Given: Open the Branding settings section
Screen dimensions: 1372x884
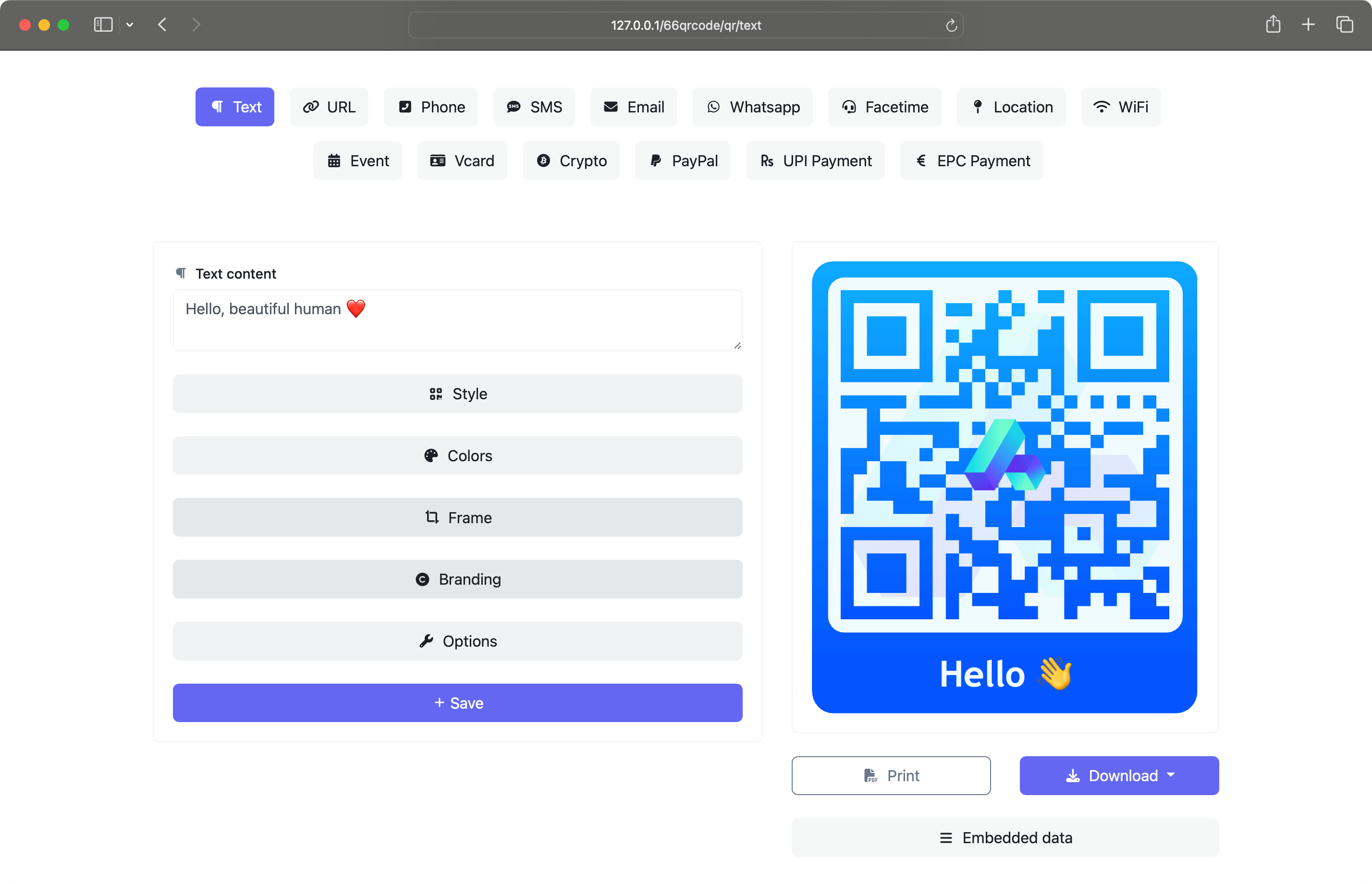Looking at the screenshot, I should (x=458, y=579).
